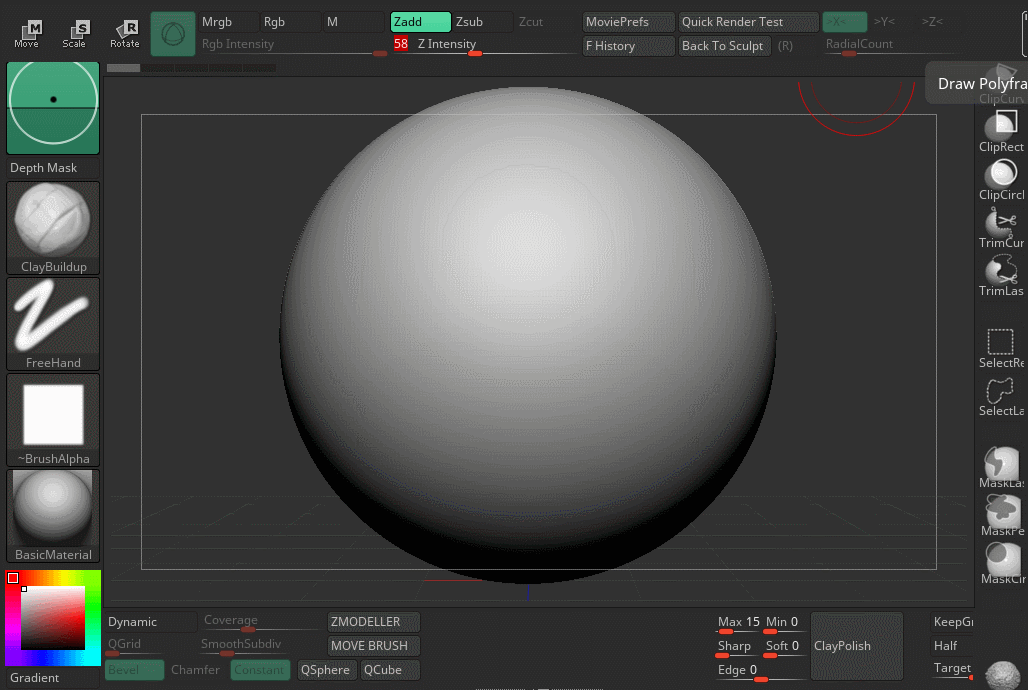Open the MoviePrefs menu

(628, 22)
